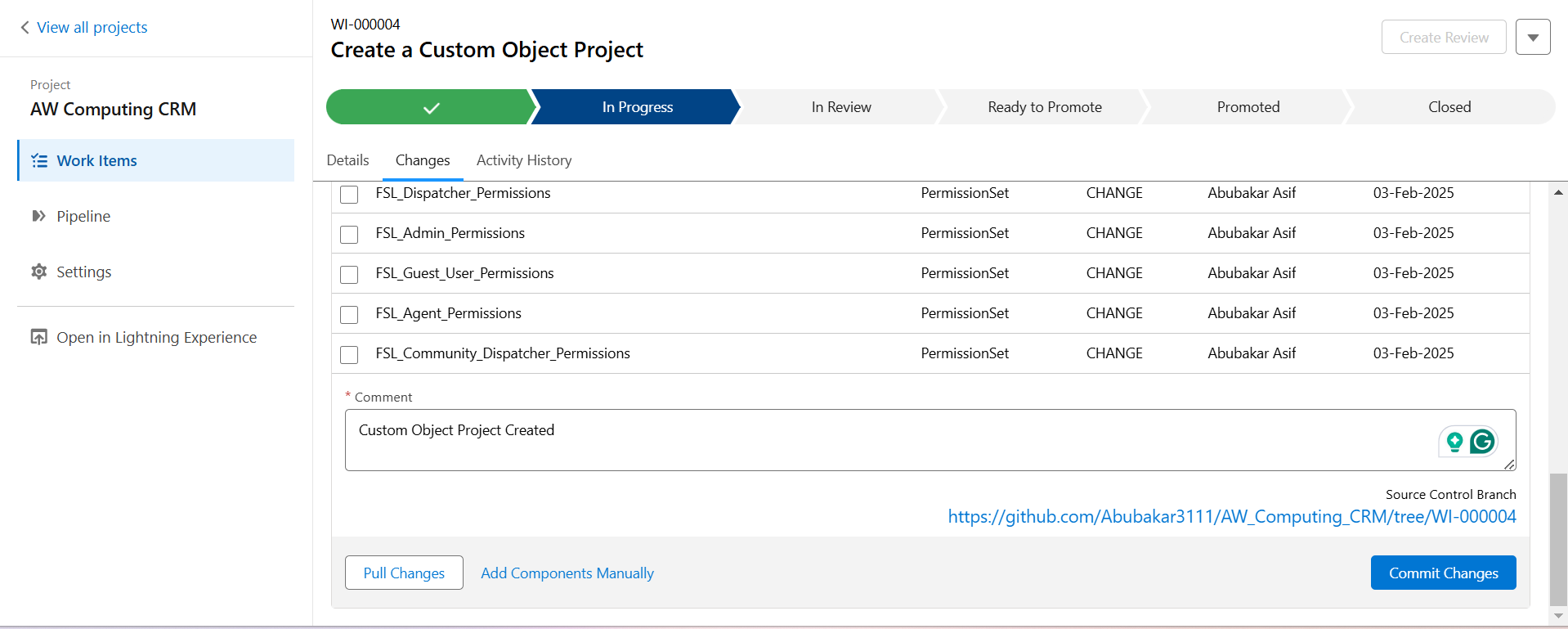The image size is (1568, 629).
Task: Click the FSL_Community_Dispatcher_Permissions component name
Action: (503, 353)
